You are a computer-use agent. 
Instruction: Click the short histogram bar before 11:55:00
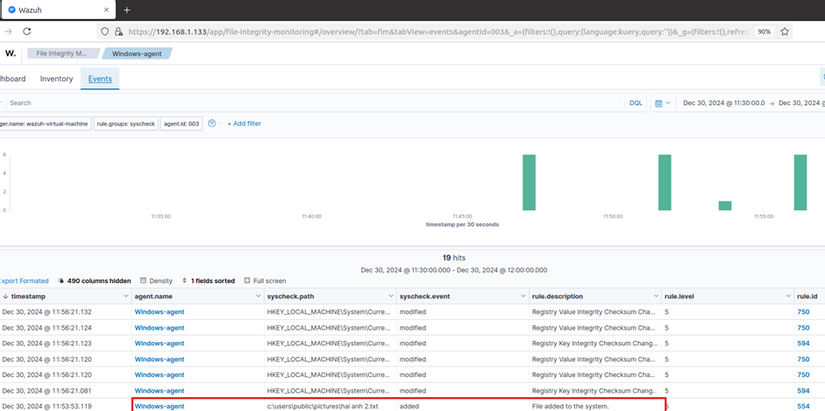coord(725,206)
